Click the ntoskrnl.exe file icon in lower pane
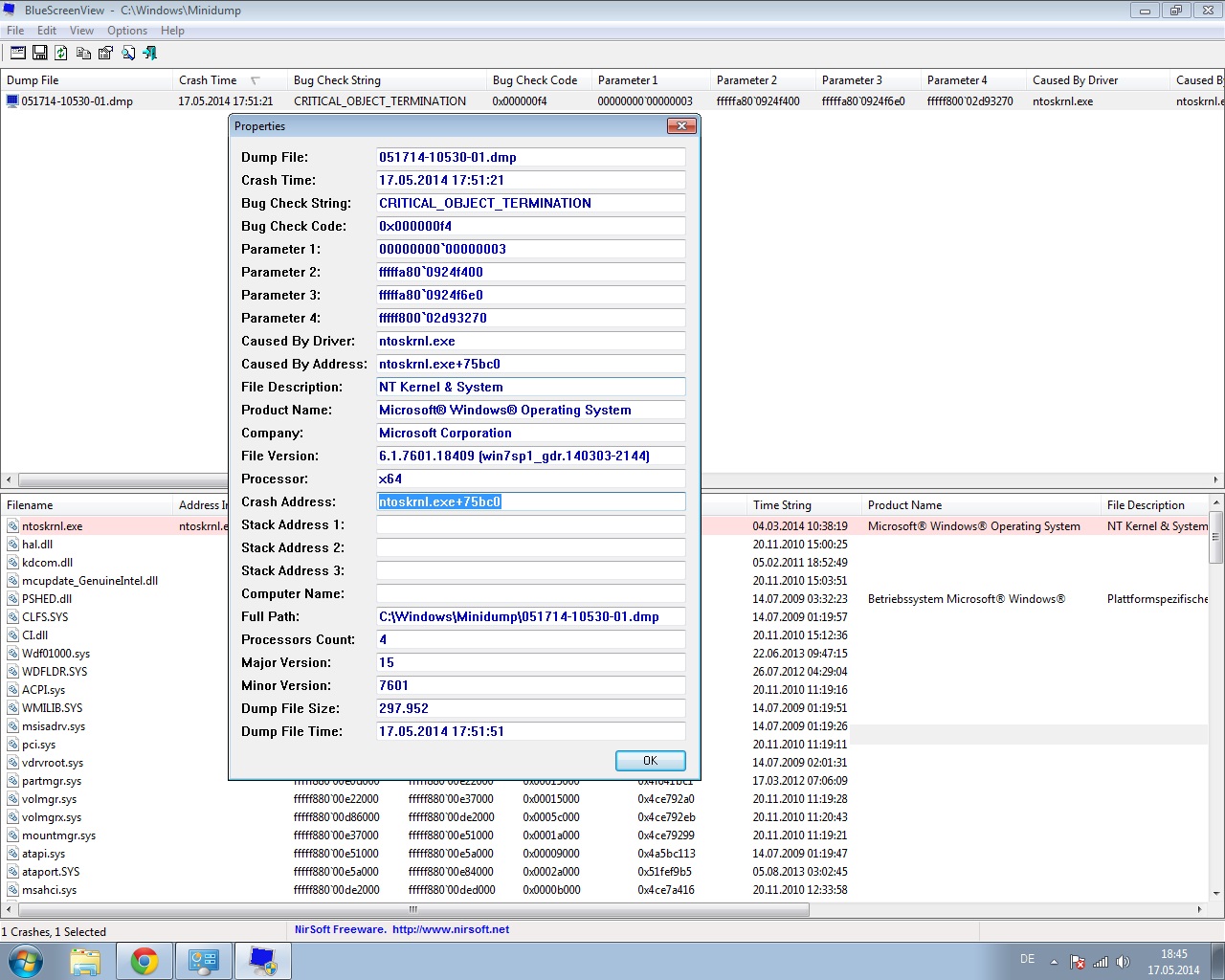This screenshot has width=1225, height=980. point(13,526)
